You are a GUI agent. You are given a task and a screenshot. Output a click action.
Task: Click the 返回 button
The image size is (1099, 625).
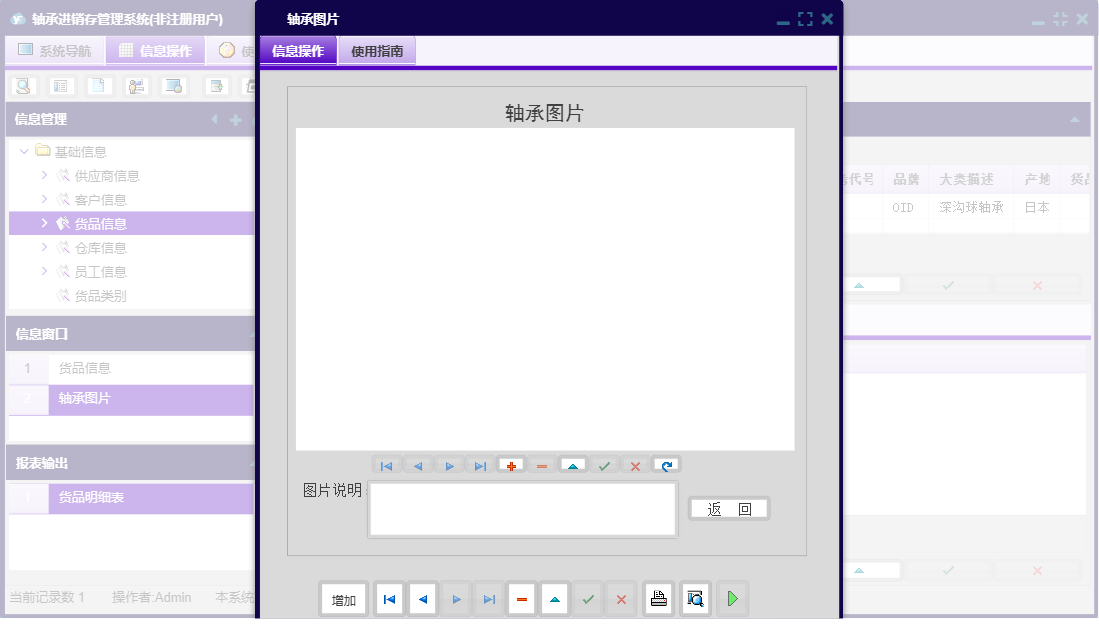click(x=728, y=508)
